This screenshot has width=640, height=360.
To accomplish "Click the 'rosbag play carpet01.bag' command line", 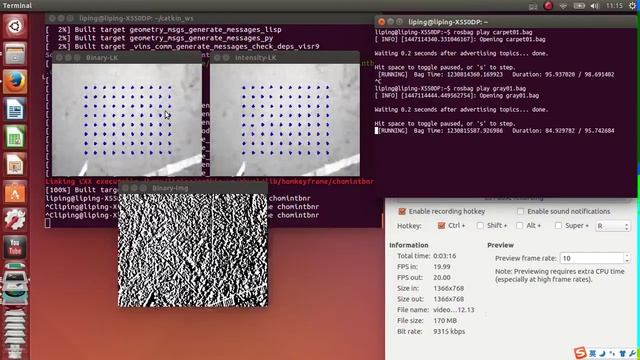I will click(453, 32).
